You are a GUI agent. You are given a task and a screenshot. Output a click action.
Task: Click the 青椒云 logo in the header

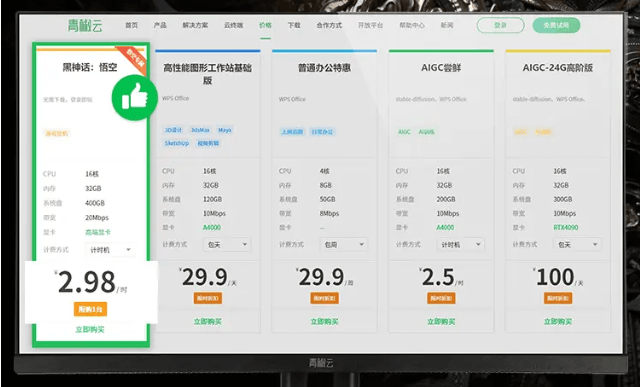click(85, 26)
